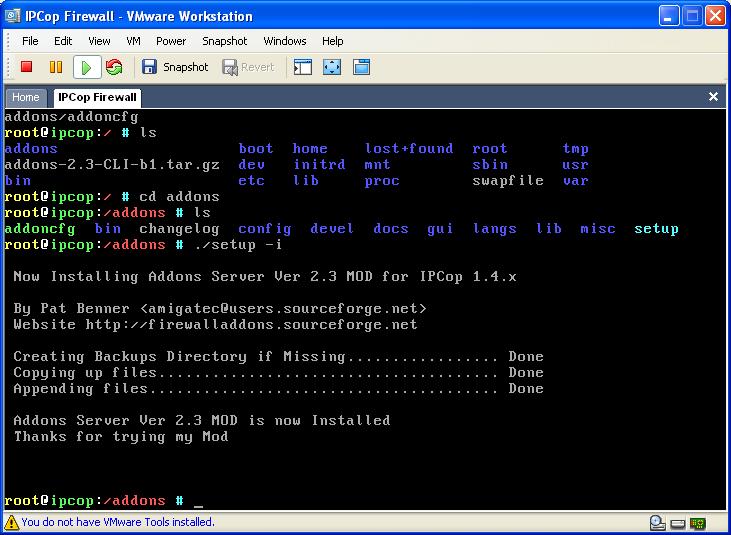Click the 'changelog' file name
Image resolution: width=731 pixels, height=535 pixels.
(x=179, y=229)
